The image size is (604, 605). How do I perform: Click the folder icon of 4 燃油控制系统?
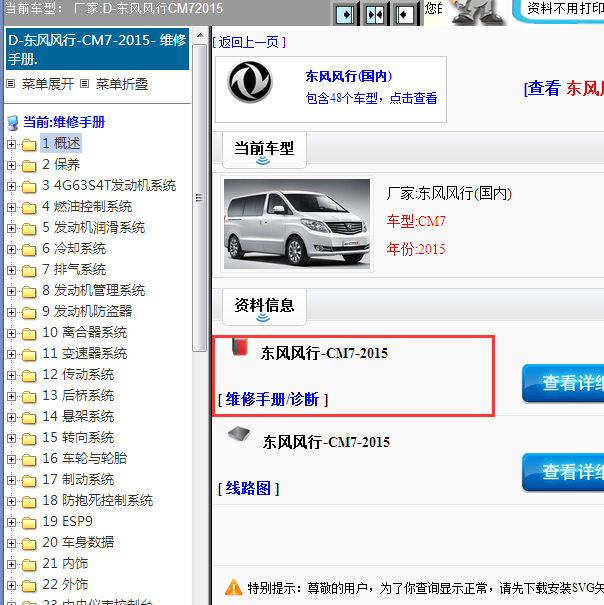tap(29, 208)
